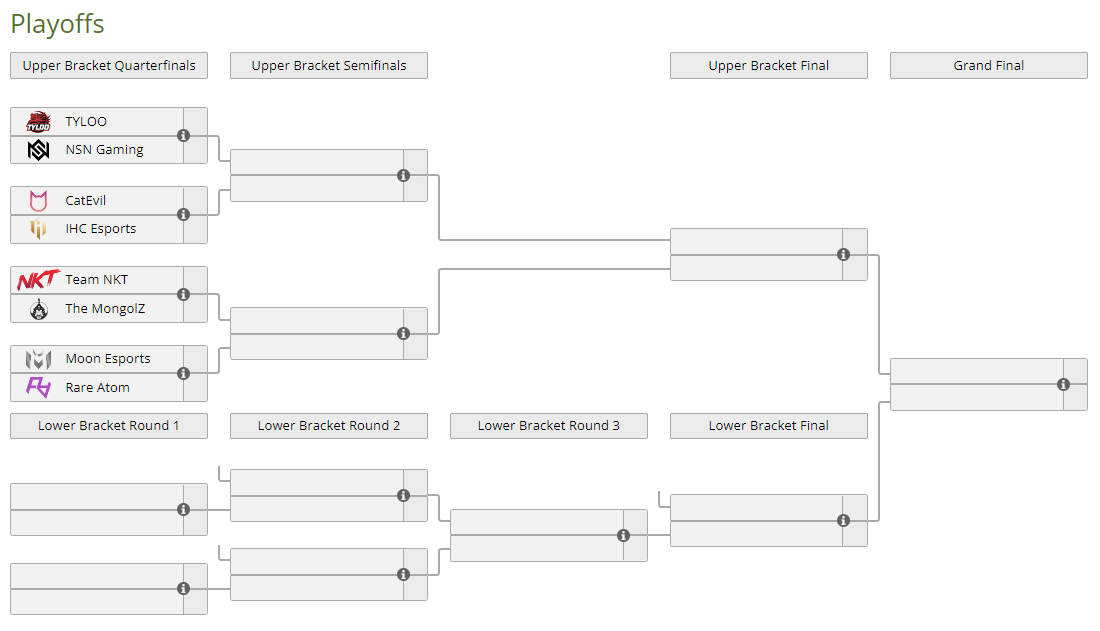This screenshot has width=1100, height=631.
Task: Open info icon for Team NKT vs The MongolZ
Action: tap(184, 294)
